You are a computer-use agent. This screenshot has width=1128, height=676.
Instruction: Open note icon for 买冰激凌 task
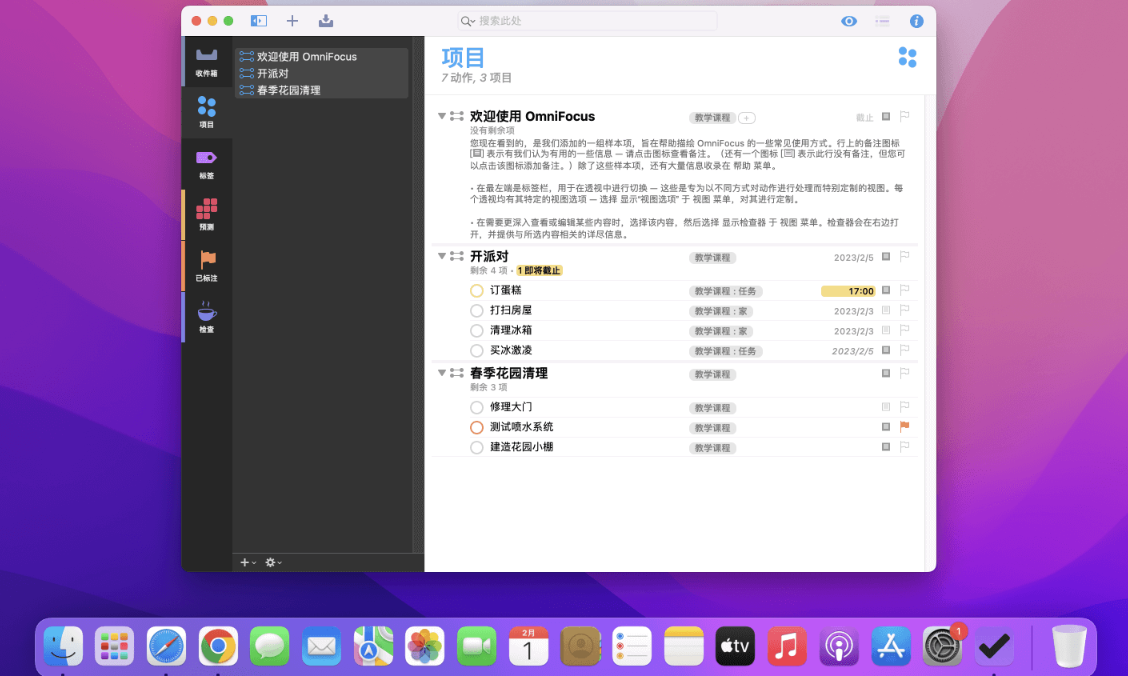886,350
